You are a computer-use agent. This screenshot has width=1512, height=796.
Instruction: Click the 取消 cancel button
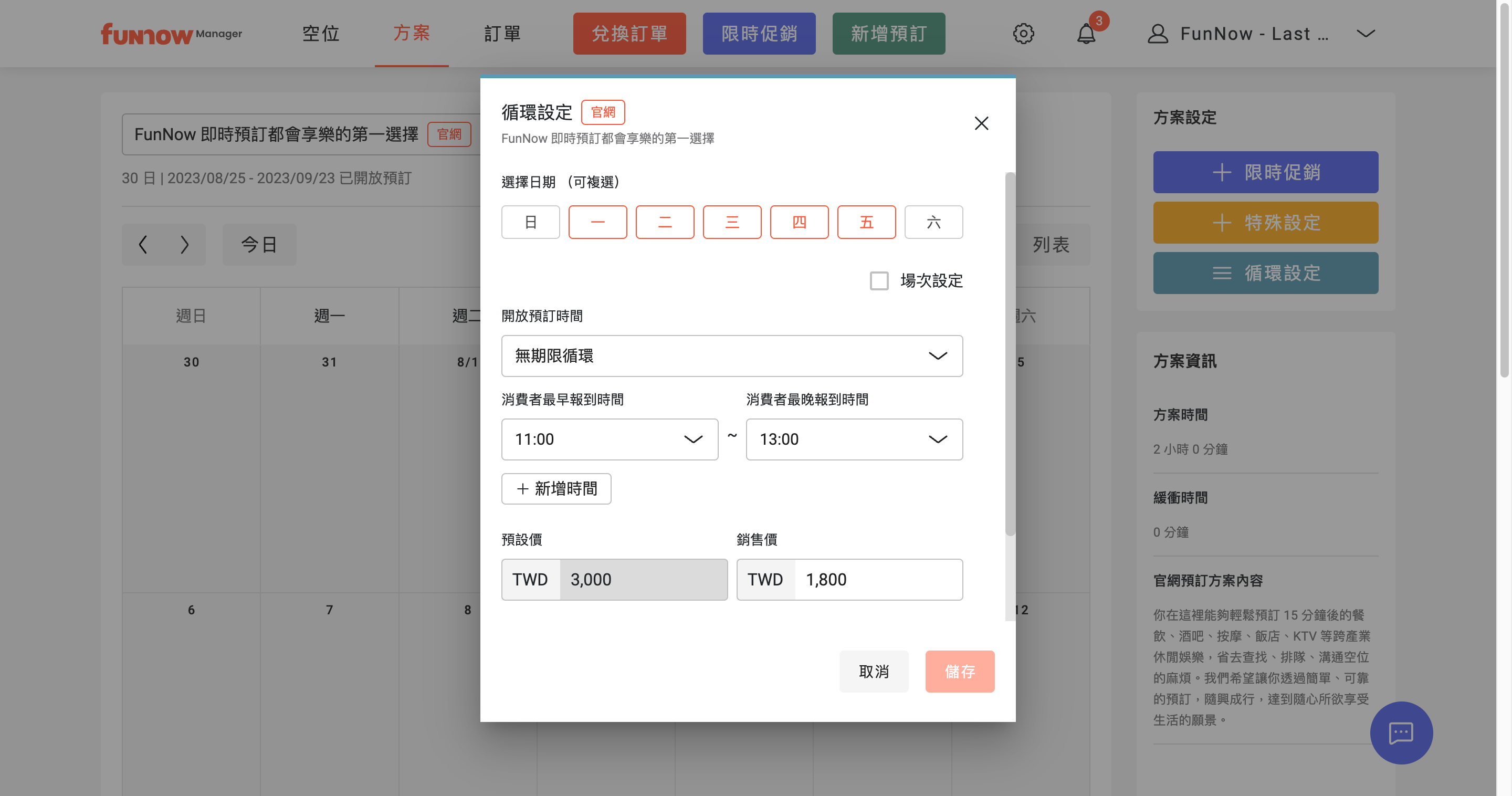point(874,671)
